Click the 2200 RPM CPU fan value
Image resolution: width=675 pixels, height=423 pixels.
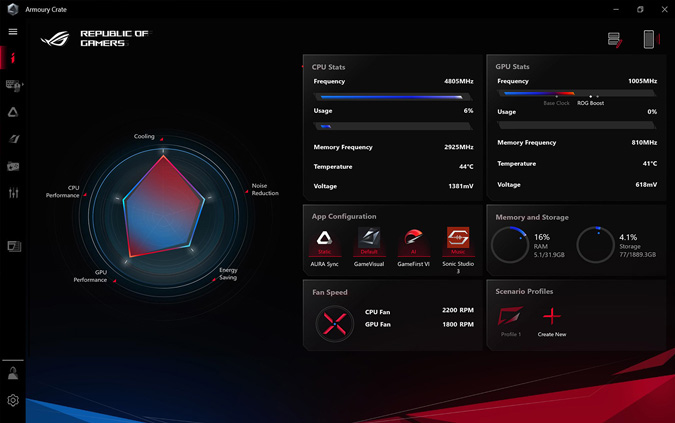click(x=458, y=310)
